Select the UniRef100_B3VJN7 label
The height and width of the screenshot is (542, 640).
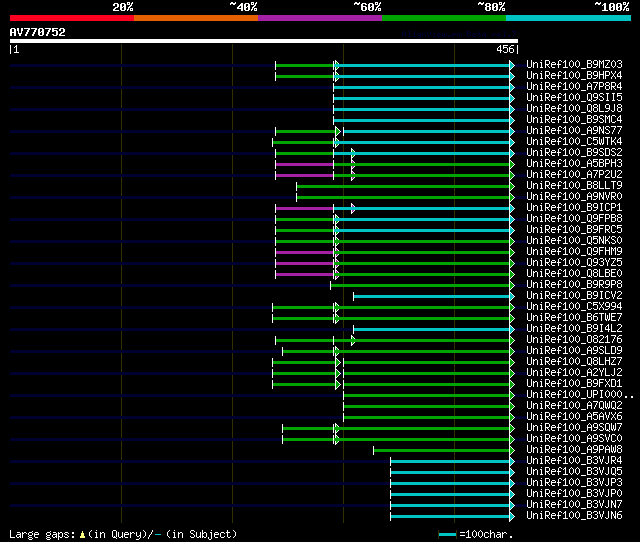pos(574,505)
